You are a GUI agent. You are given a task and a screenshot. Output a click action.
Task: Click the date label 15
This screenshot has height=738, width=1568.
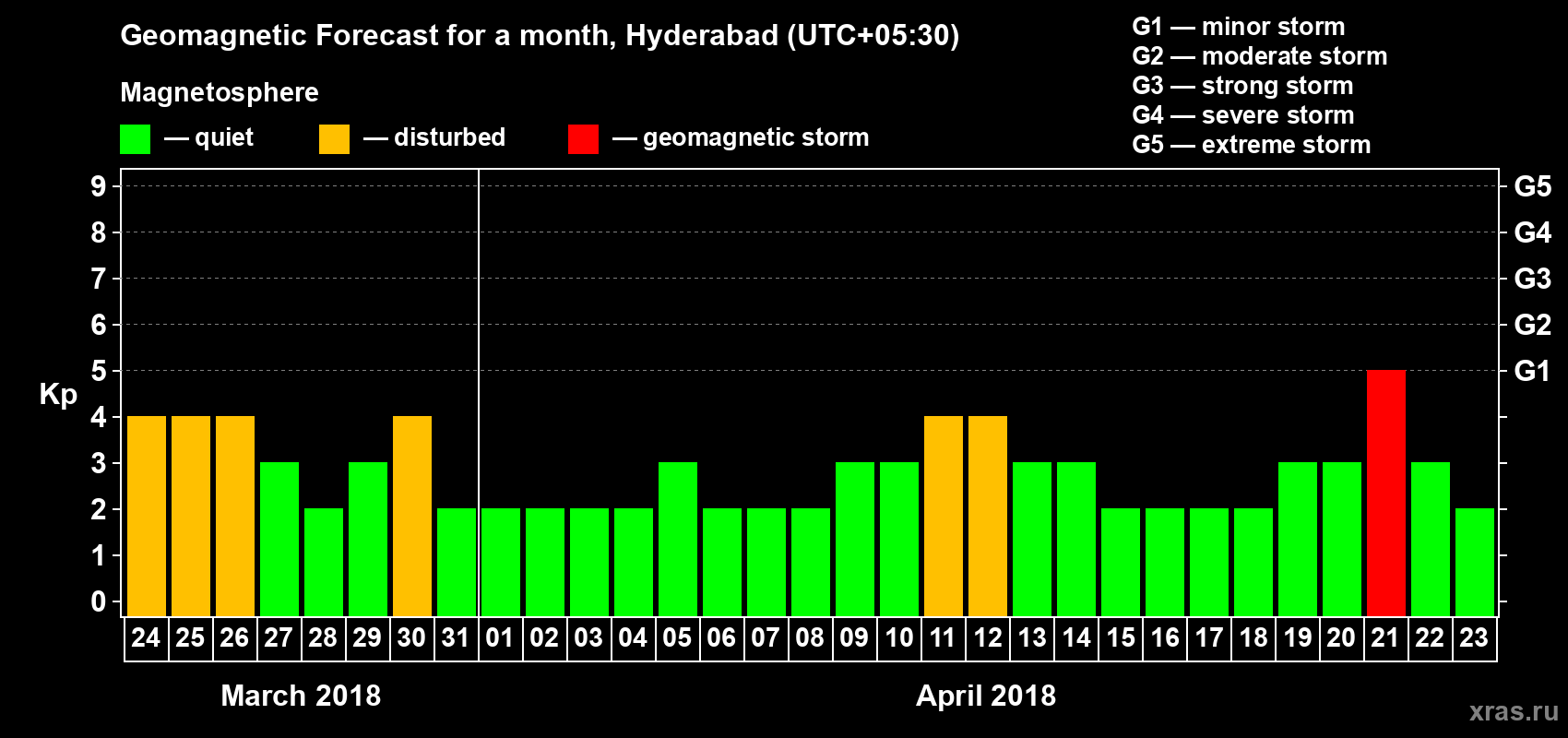(1120, 637)
